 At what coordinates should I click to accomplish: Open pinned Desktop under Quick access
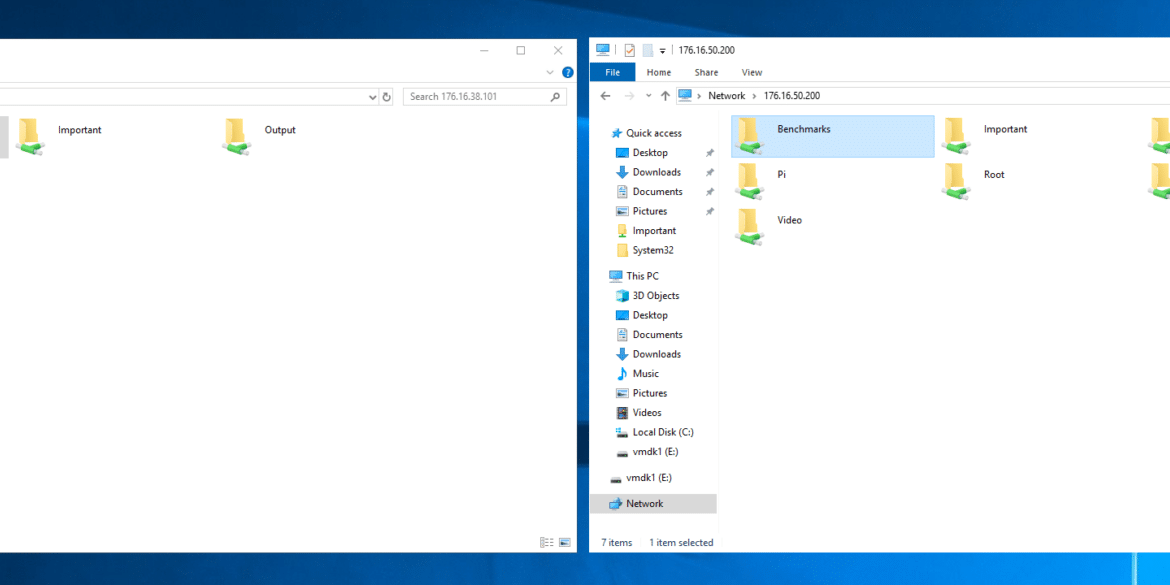[650, 152]
